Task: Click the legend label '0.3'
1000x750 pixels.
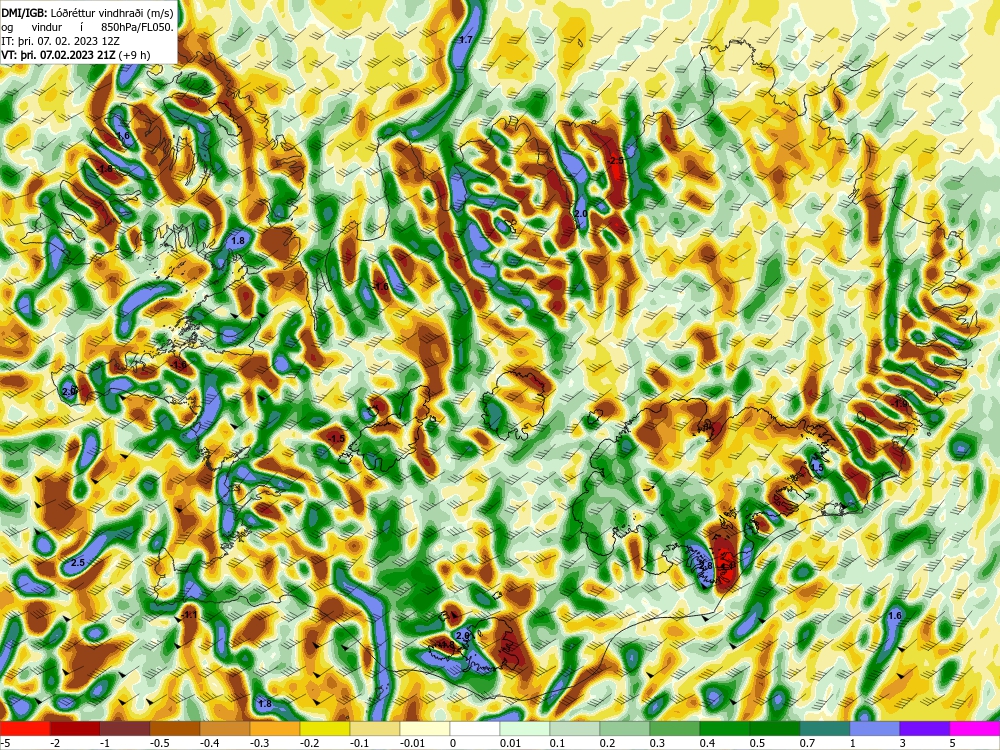Action: click(x=658, y=743)
